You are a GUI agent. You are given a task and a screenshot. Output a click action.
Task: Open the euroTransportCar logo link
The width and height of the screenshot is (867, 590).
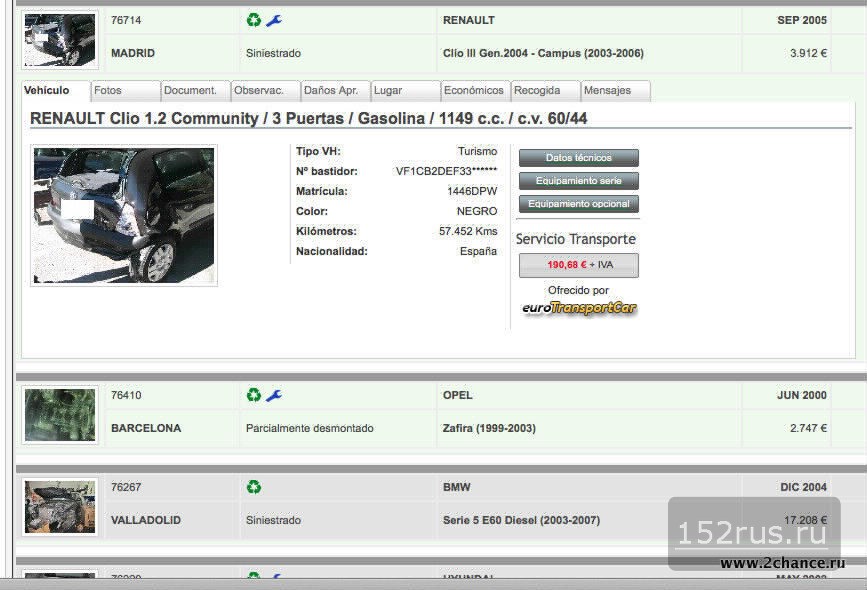click(579, 308)
